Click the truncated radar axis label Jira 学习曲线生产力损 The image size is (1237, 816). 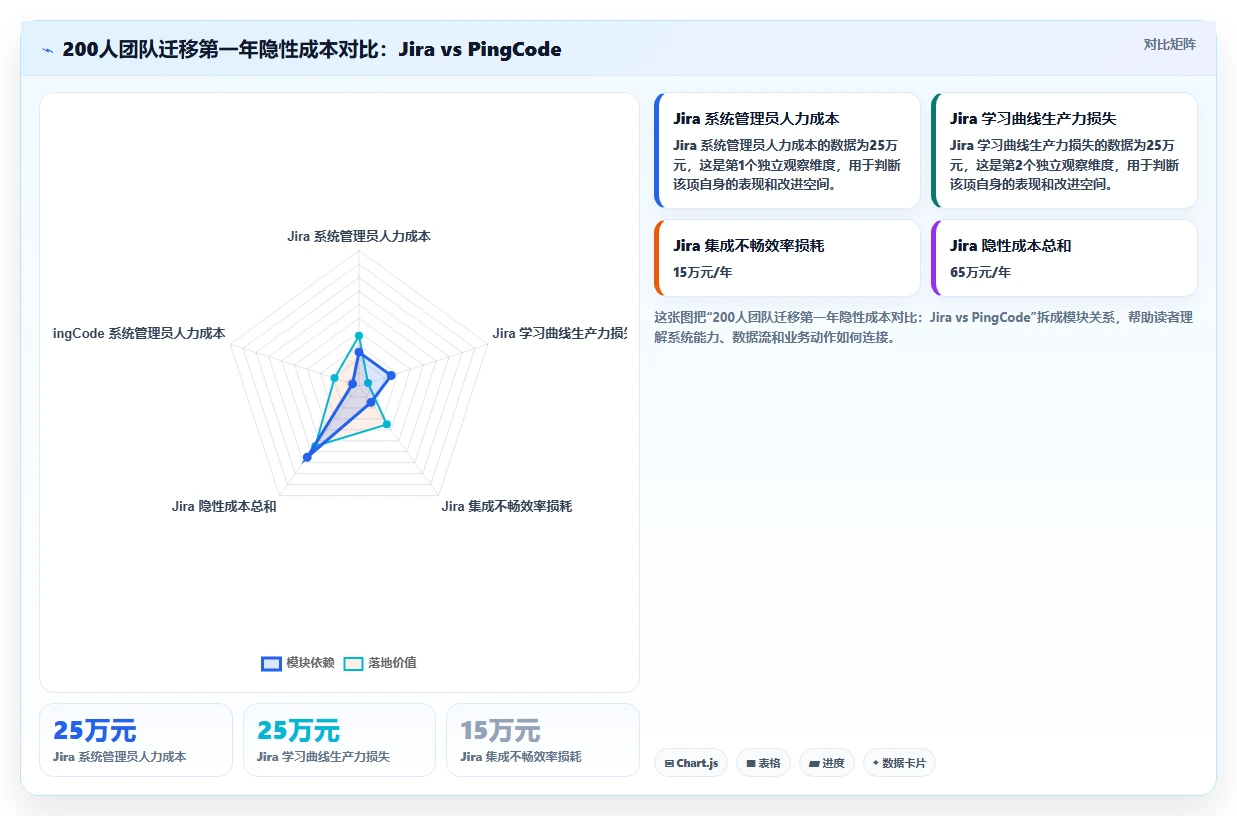[x=559, y=333]
